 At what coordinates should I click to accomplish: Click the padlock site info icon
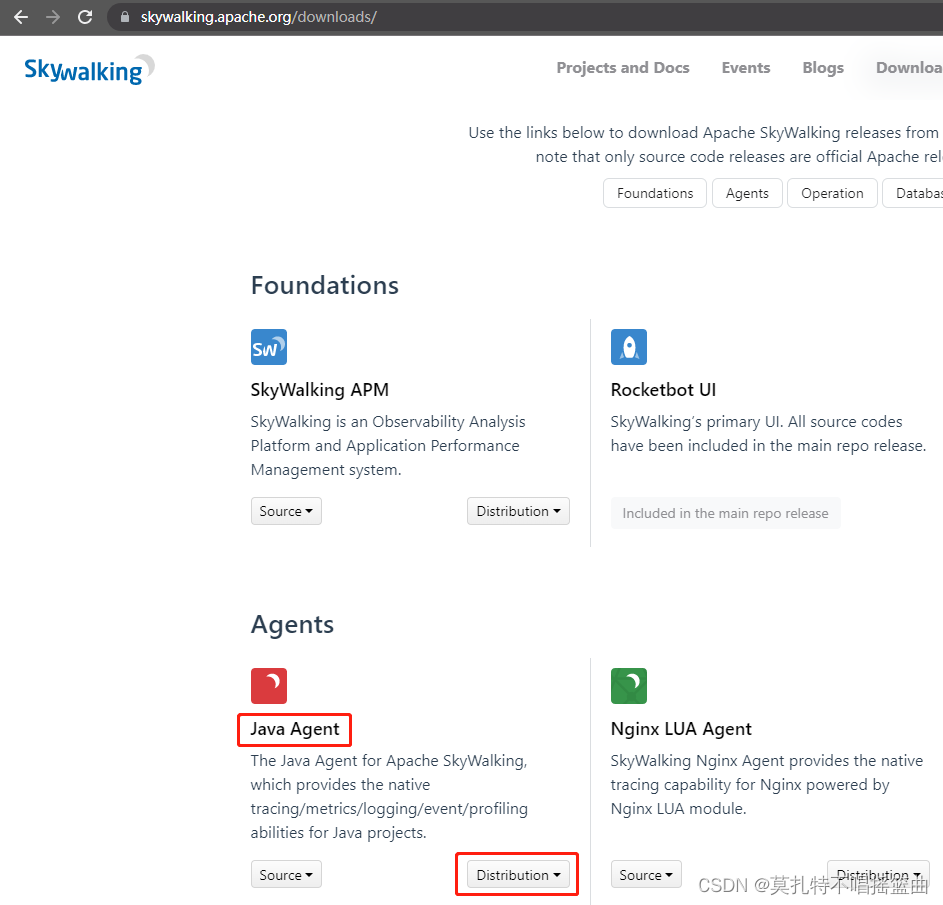(124, 17)
